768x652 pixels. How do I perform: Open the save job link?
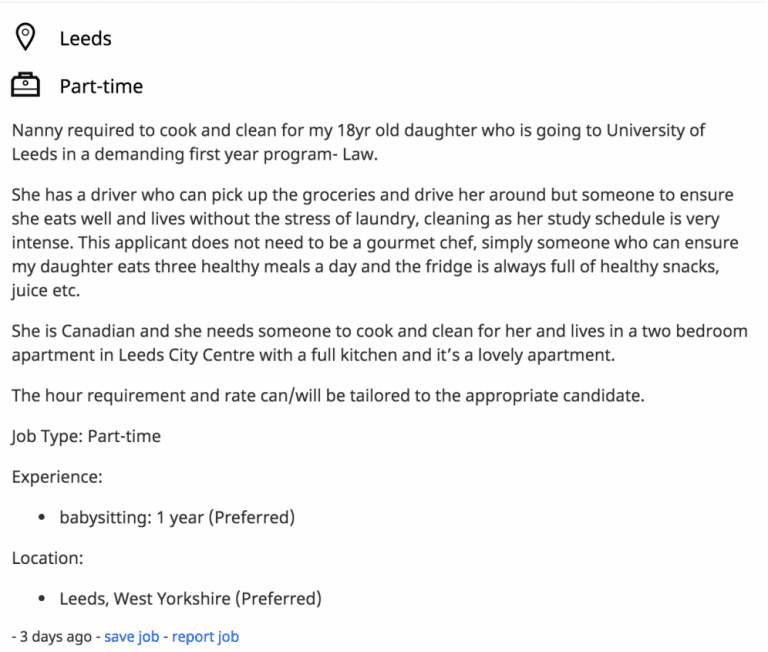tap(132, 636)
